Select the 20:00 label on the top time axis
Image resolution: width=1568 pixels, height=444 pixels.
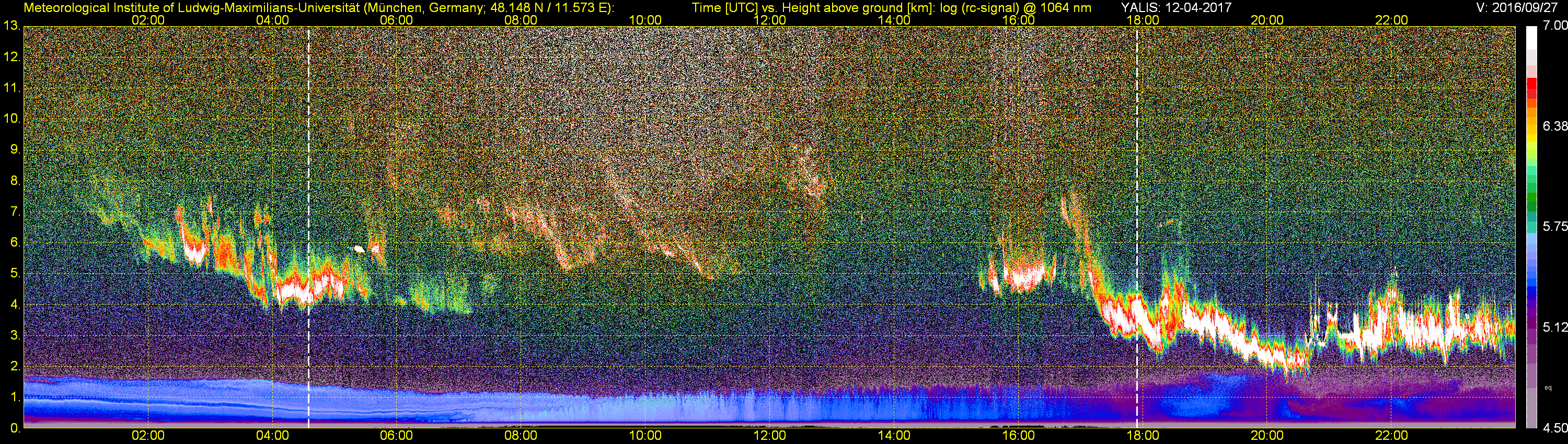click(1267, 19)
